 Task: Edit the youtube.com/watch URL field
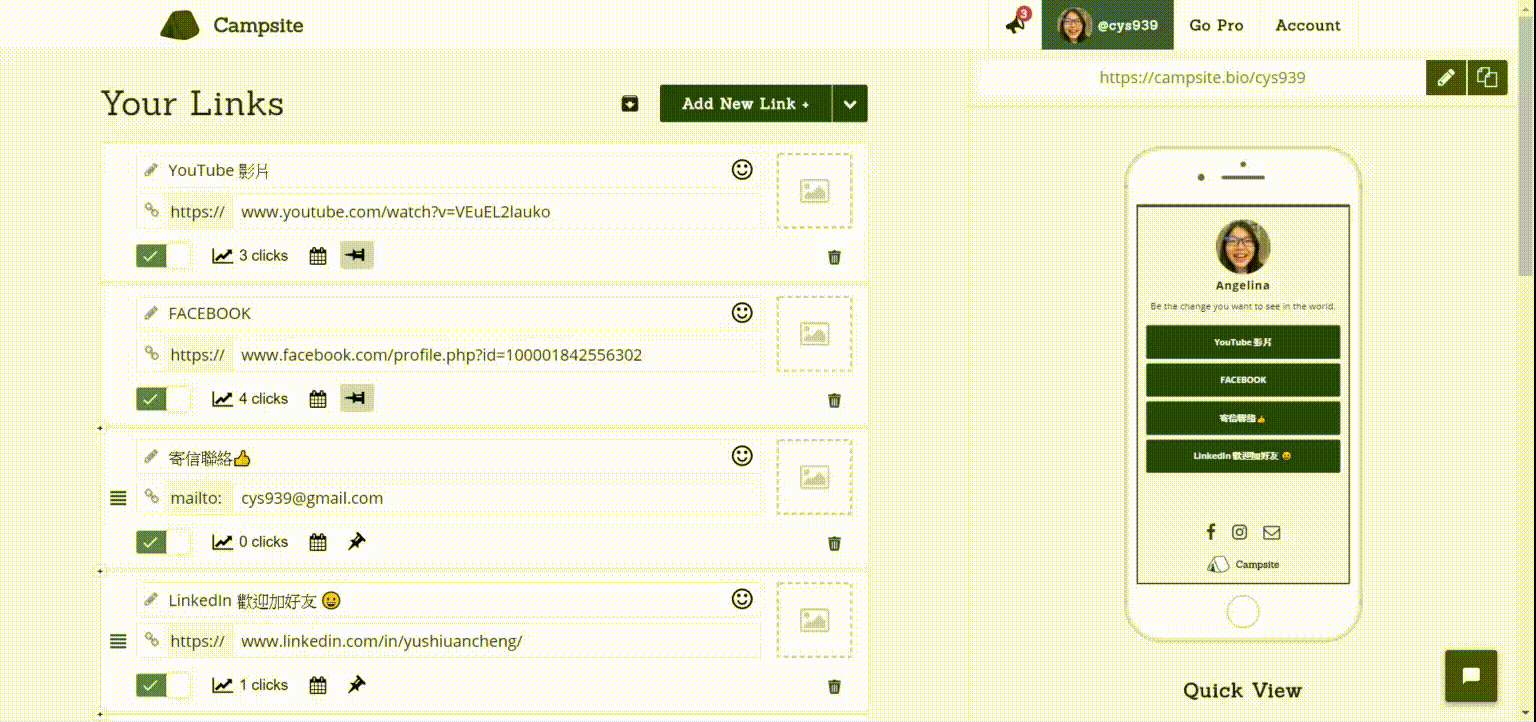(x=497, y=212)
